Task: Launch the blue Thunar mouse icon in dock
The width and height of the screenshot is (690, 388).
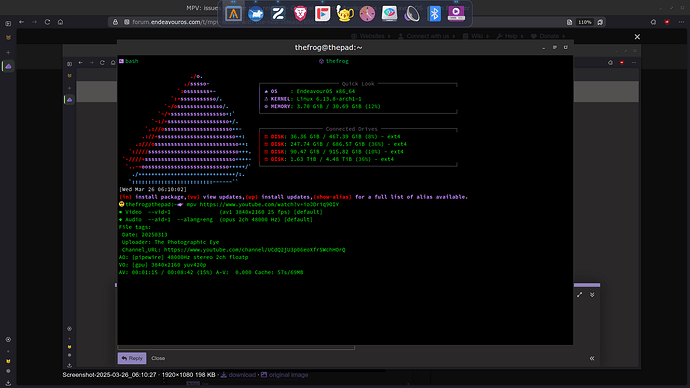Action: (x=256, y=14)
